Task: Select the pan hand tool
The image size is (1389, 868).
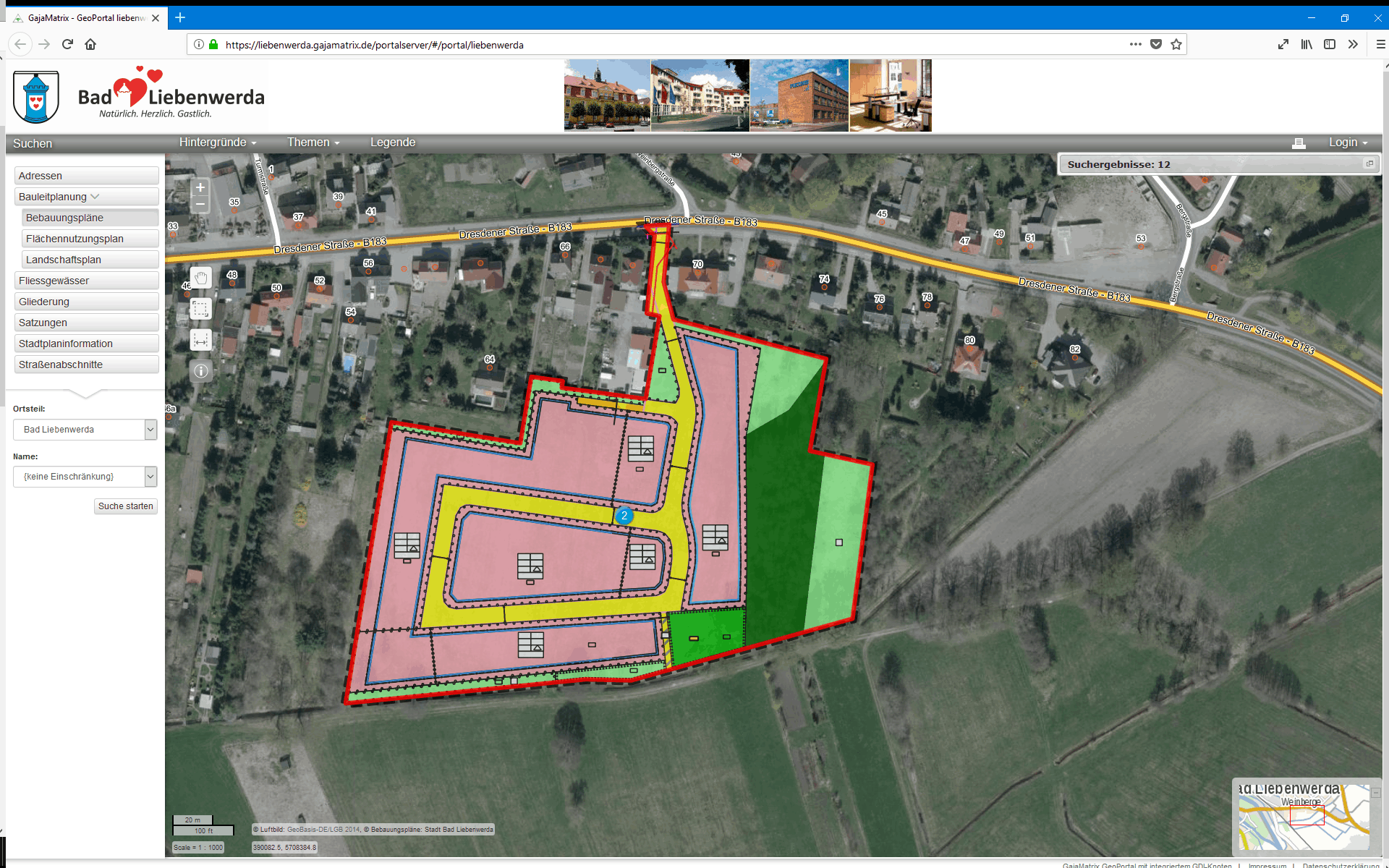Action: [x=201, y=278]
